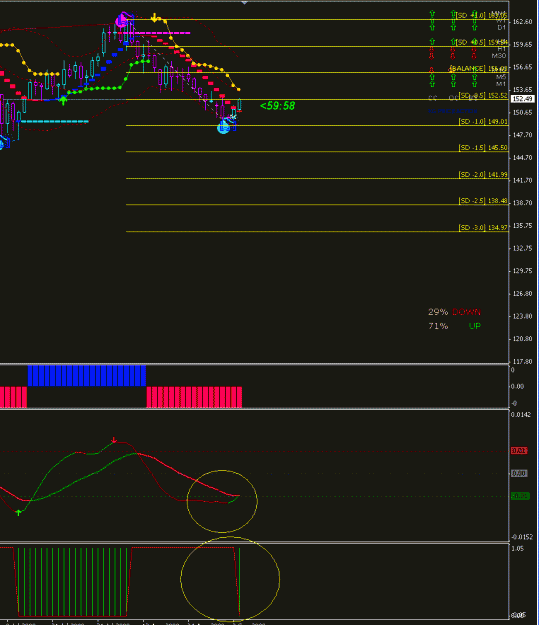Click the -0.0152 oscillator scale value

point(521,537)
